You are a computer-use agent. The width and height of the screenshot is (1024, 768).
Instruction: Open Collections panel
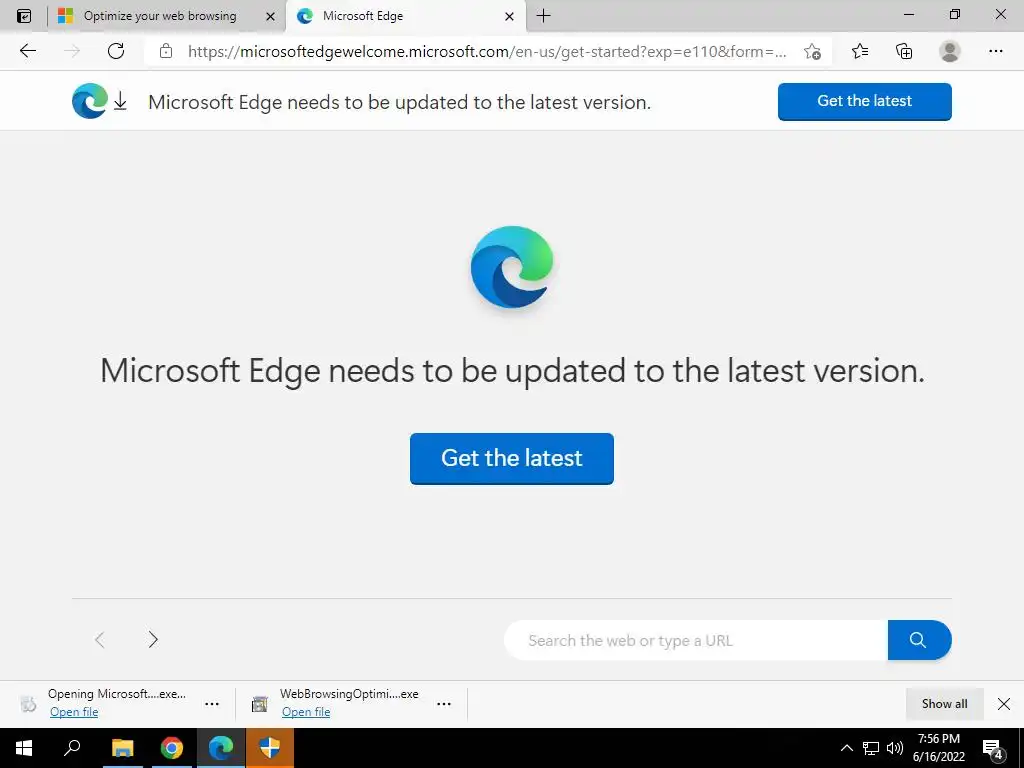tap(904, 51)
